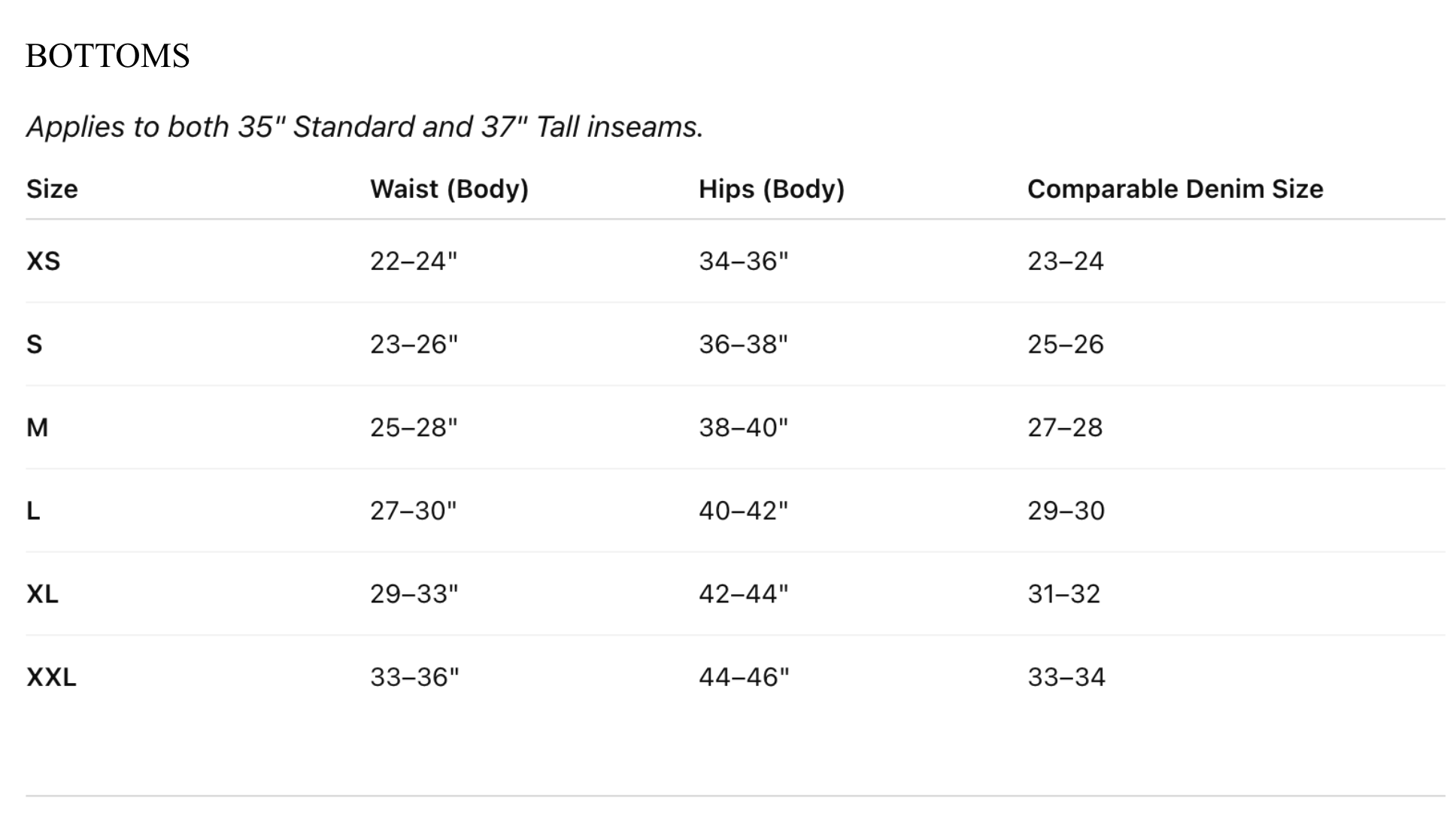This screenshot has height=835, width=1456.
Task: Select the Hips (Body) column header
Action: click(x=771, y=189)
